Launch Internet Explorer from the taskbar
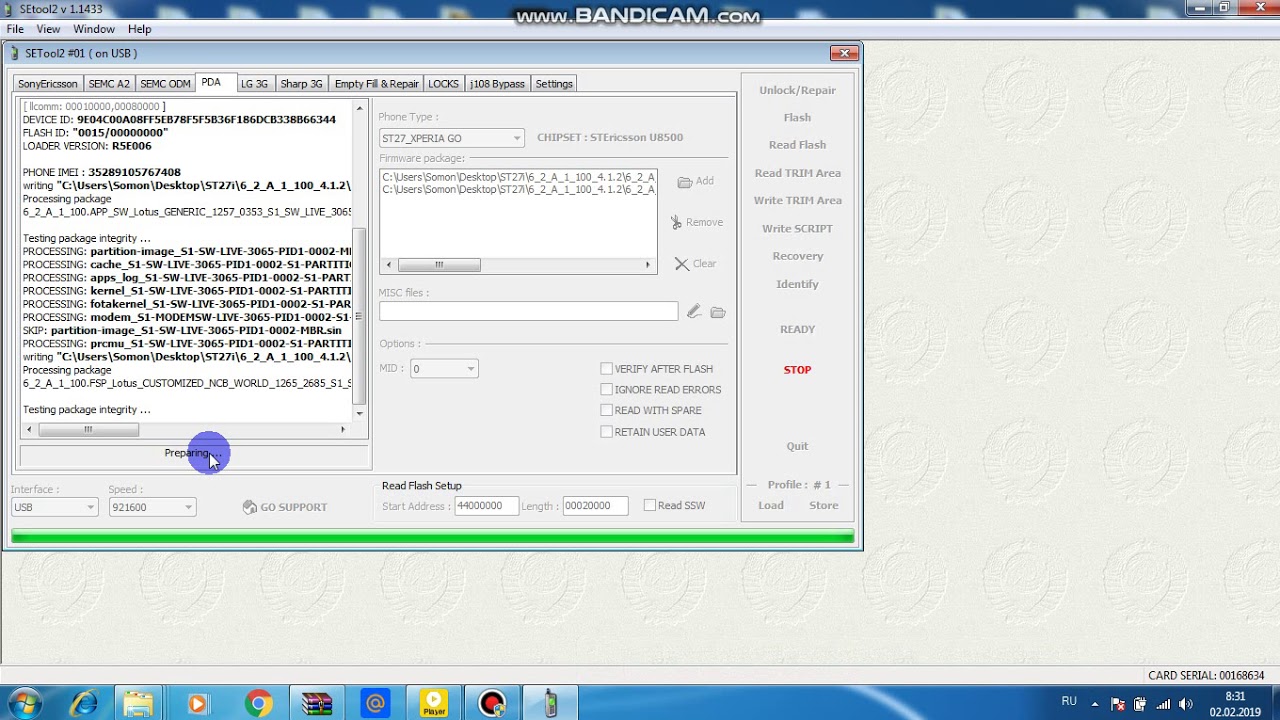1280x720 pixels. (x=84, y=704)
